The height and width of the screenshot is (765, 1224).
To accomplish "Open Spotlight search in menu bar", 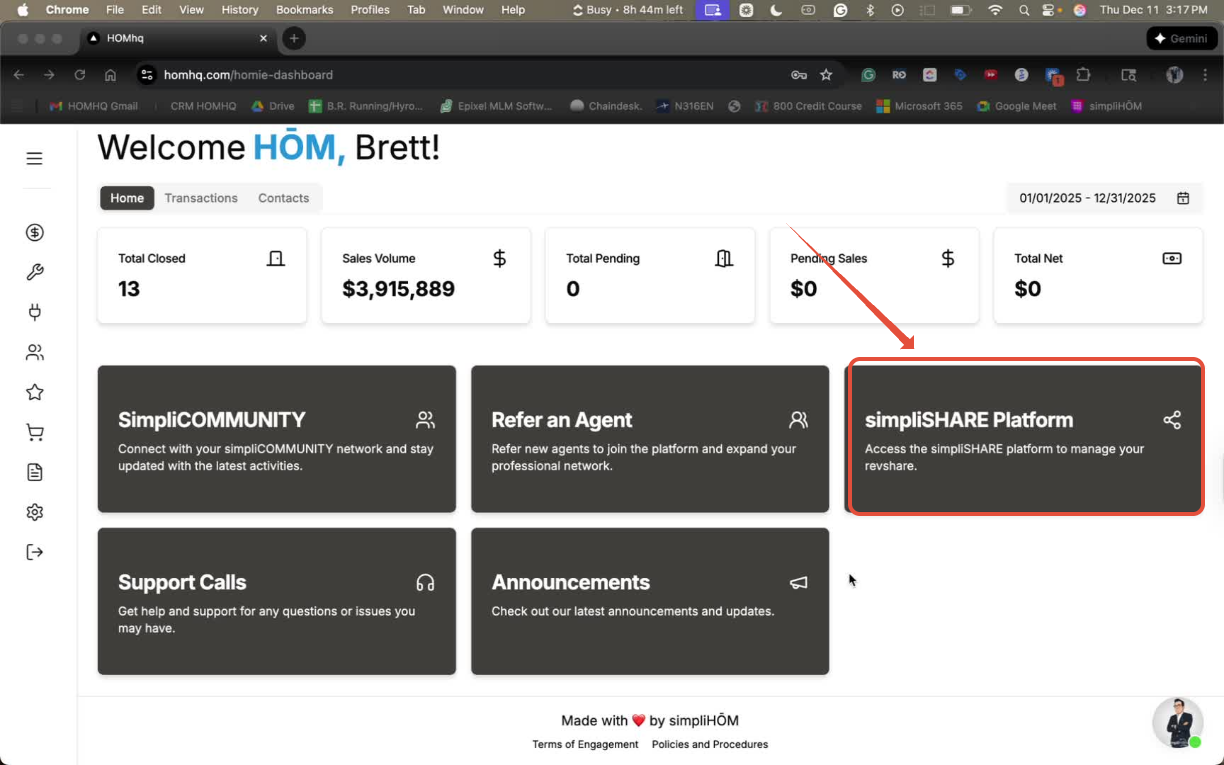I will point(1023,10).
